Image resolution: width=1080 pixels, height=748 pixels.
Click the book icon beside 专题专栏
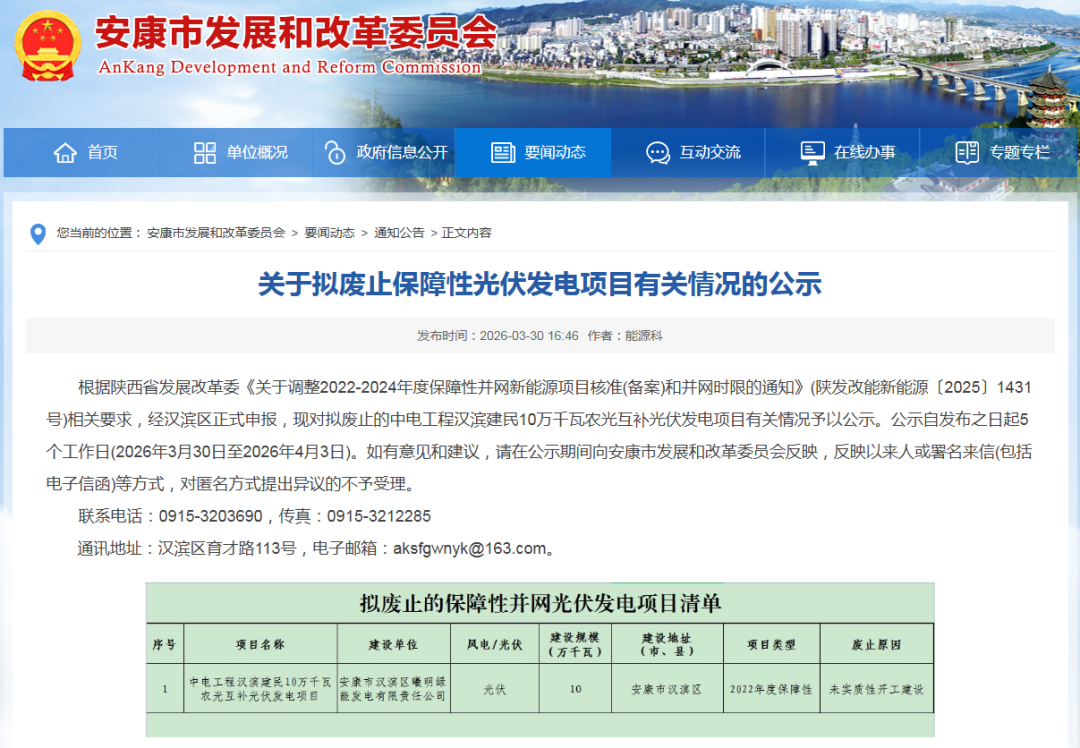coord(967,153)
